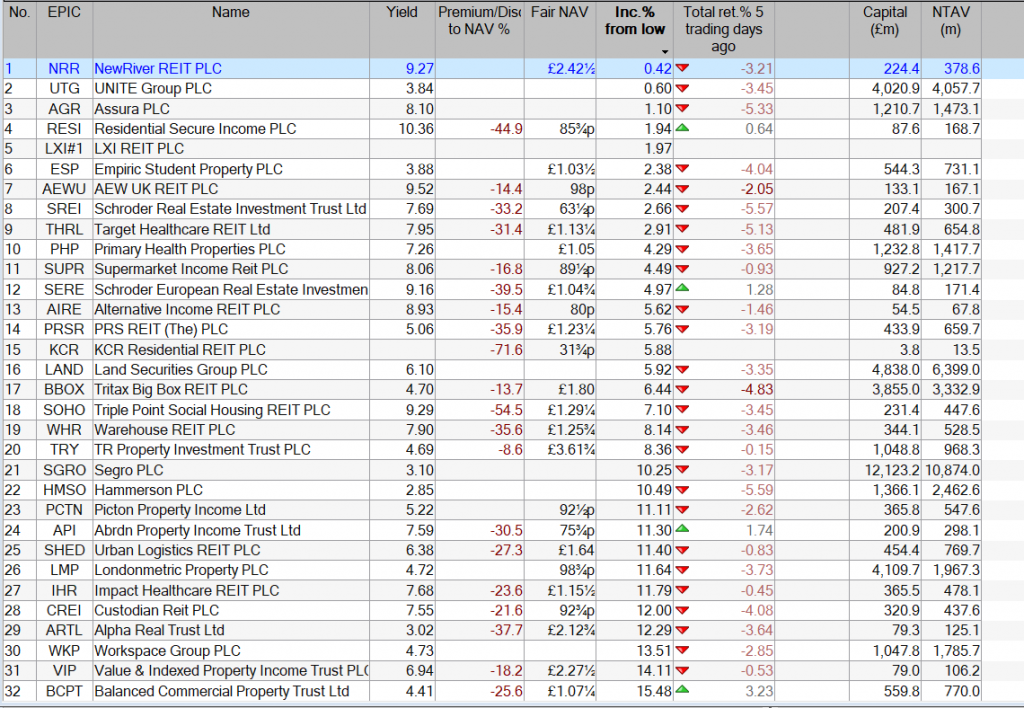
Task: Click Segro capital value 12,123.2
Action: click(891, 470)
